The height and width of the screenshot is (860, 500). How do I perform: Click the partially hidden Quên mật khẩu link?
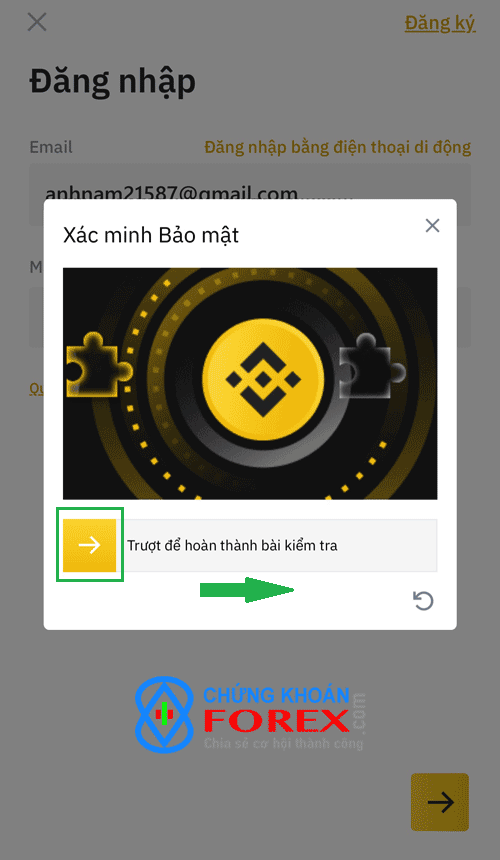pyautogui.click(x=36, y=388)
